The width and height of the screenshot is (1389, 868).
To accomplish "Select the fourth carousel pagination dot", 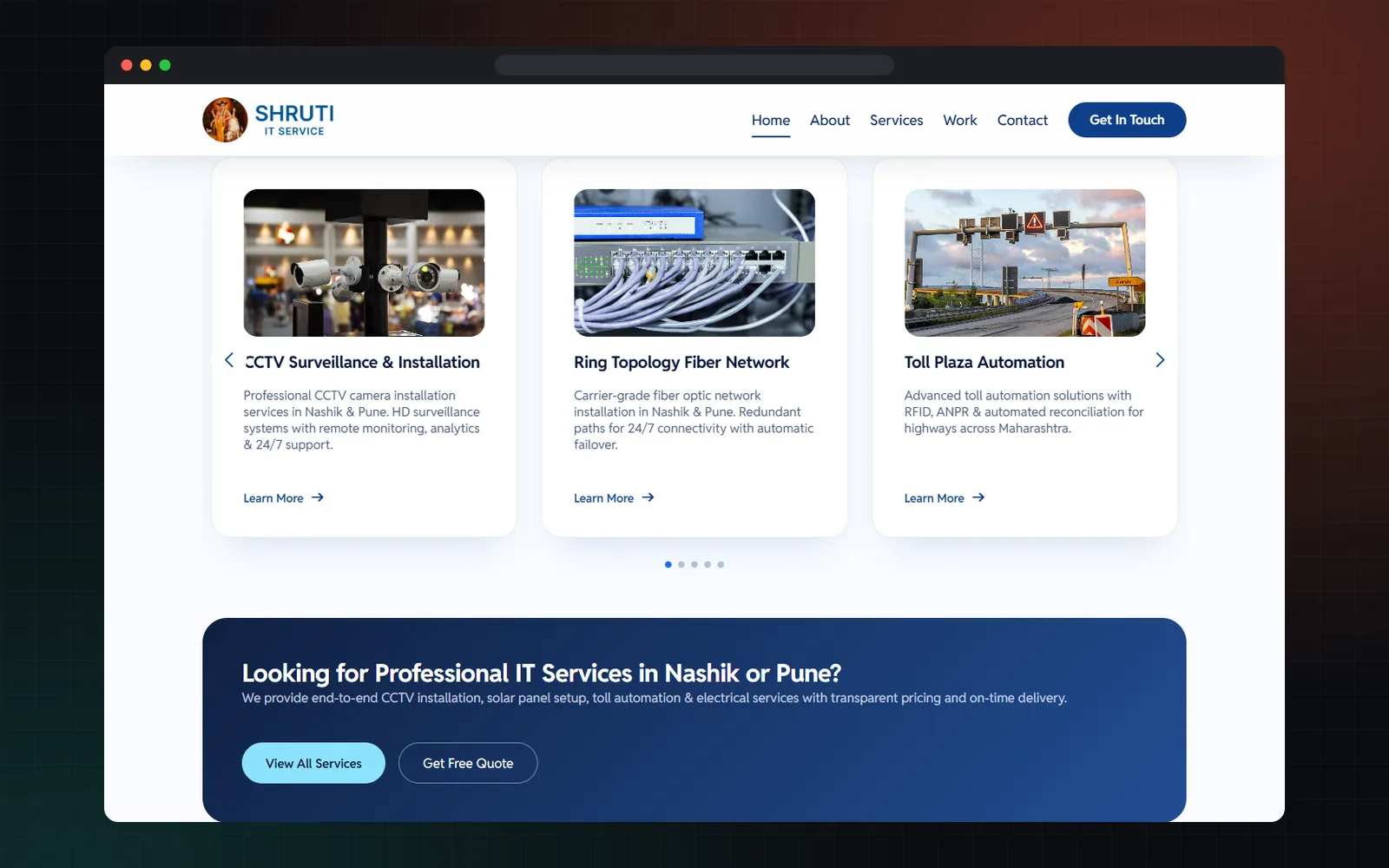I will pyautogui.click(x=708, y=564).
